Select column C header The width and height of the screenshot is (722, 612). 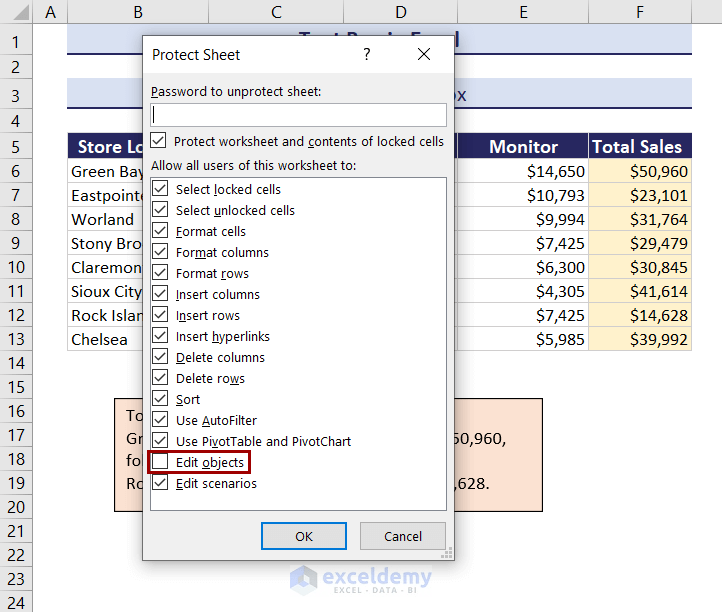pyautogui.click(x=276, y=12)
